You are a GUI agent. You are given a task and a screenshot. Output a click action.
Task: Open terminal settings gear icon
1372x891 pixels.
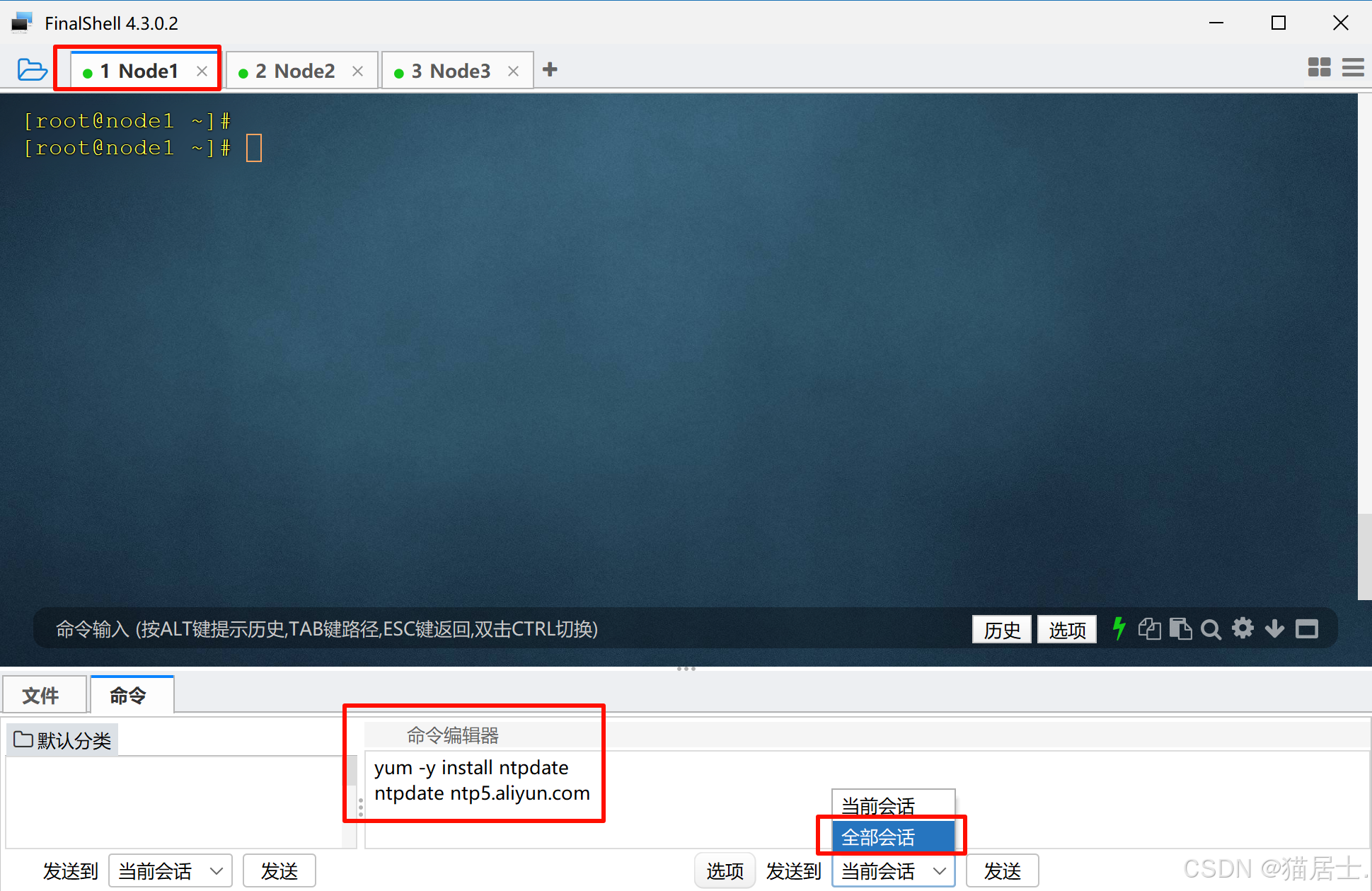1243,628
